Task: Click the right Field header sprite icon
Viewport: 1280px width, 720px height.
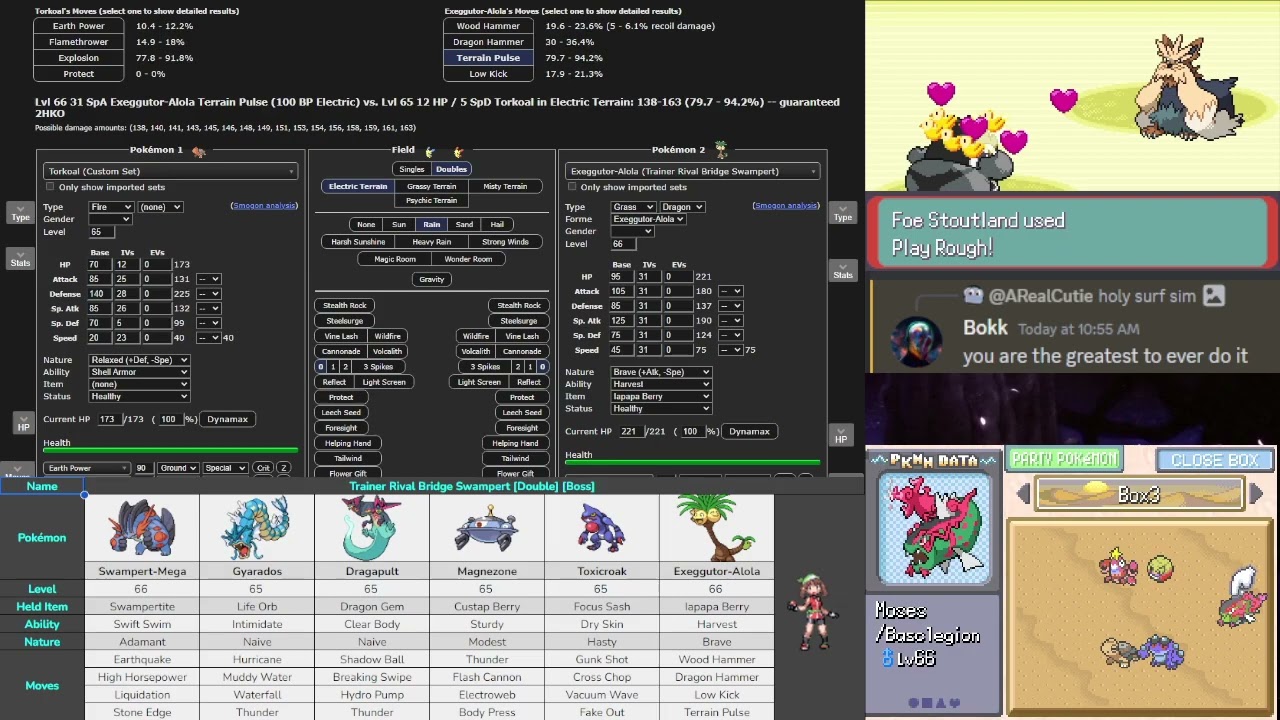Action: (x=458, y=151)
